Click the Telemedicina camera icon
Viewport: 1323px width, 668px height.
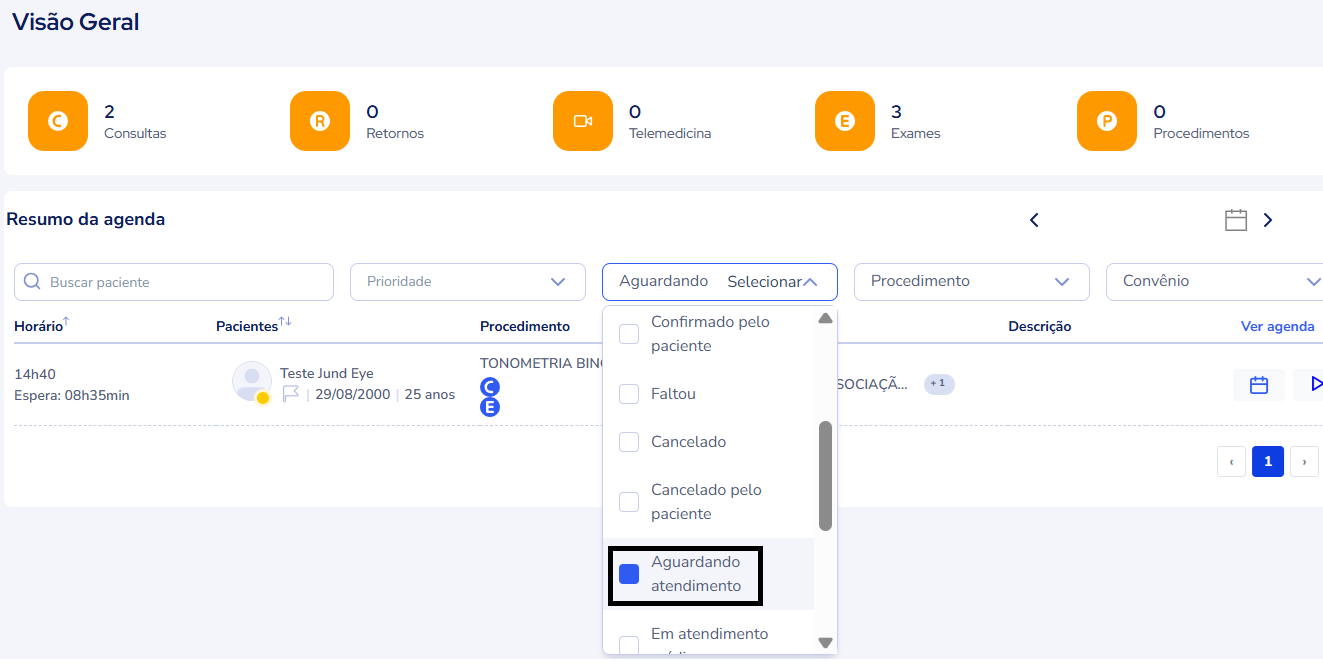click(x=582, y=121)
